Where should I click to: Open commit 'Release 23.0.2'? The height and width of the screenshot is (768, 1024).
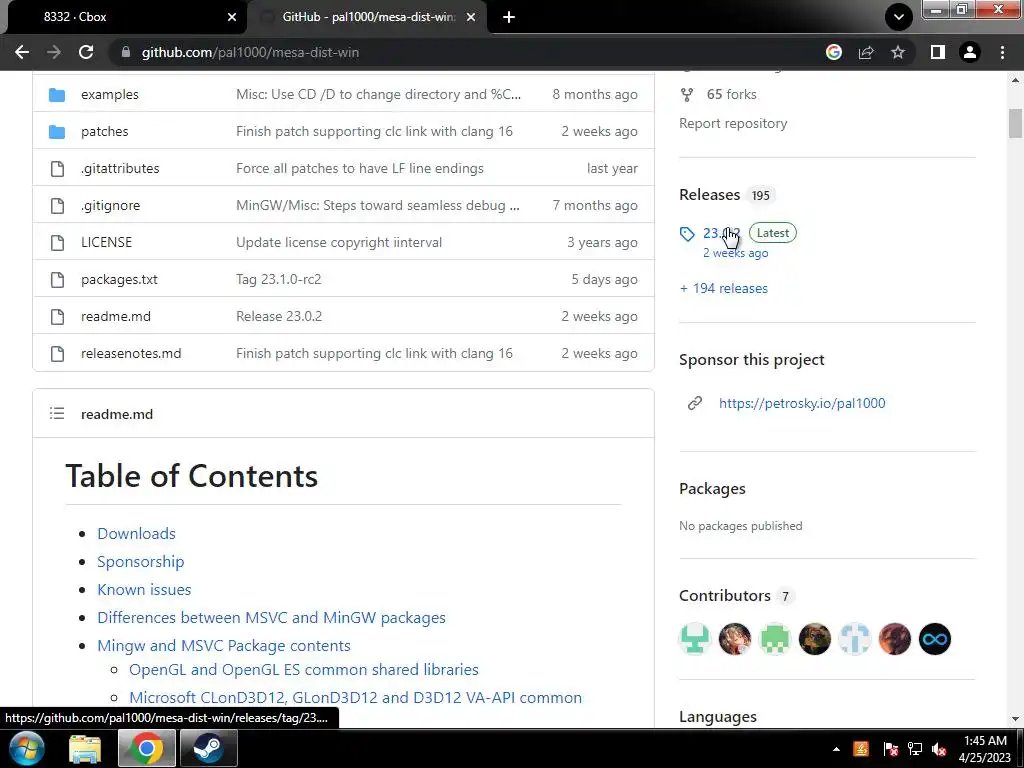click(x=279, y=316)
